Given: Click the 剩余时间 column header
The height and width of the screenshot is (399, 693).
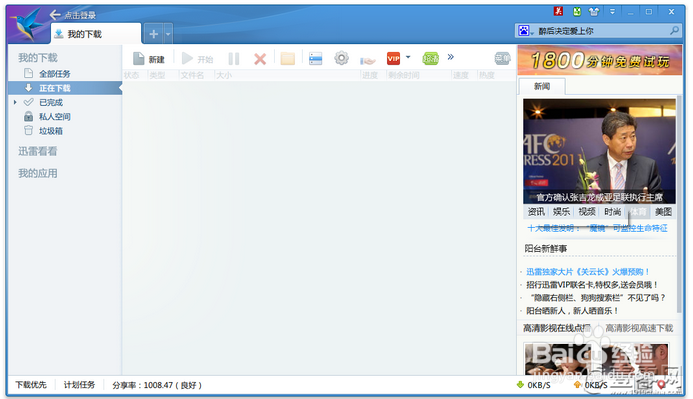Looking at the screenshot, I should click(404, 75).
